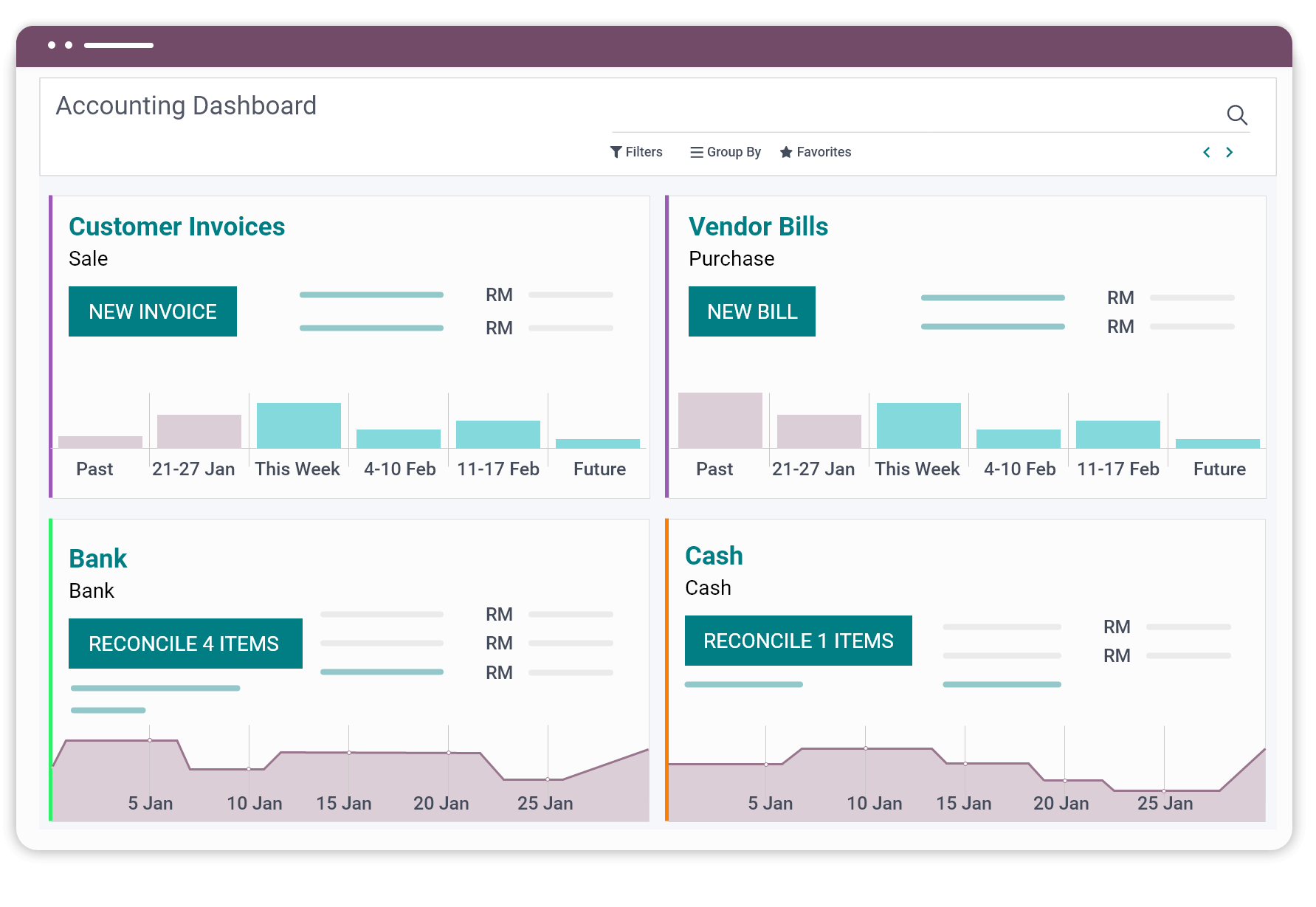The height and width of the screenshot is (907, 1316).
Task: Click the Favorites star icon
Action: click(x=785, y=152)
